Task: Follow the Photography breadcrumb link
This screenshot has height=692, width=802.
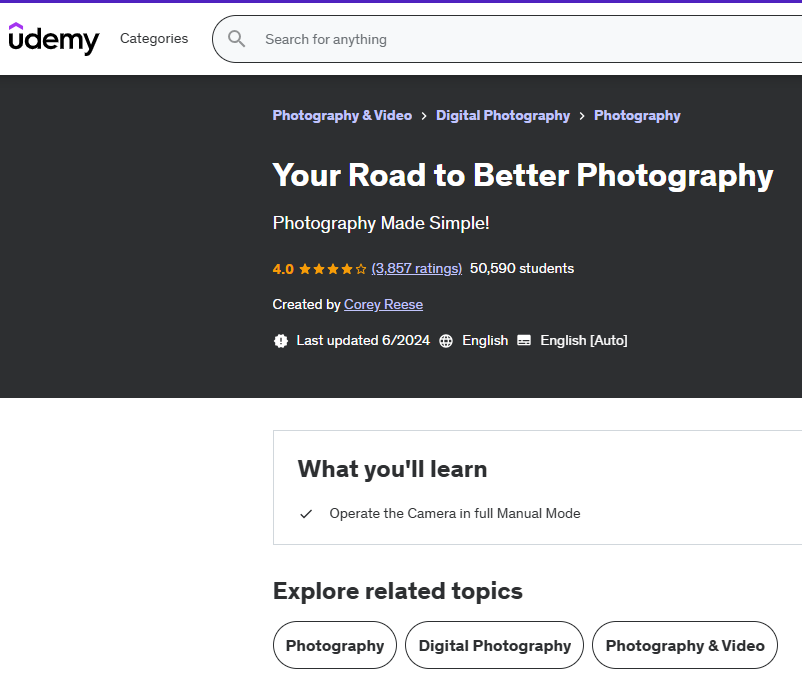Action: click(637, 116)
